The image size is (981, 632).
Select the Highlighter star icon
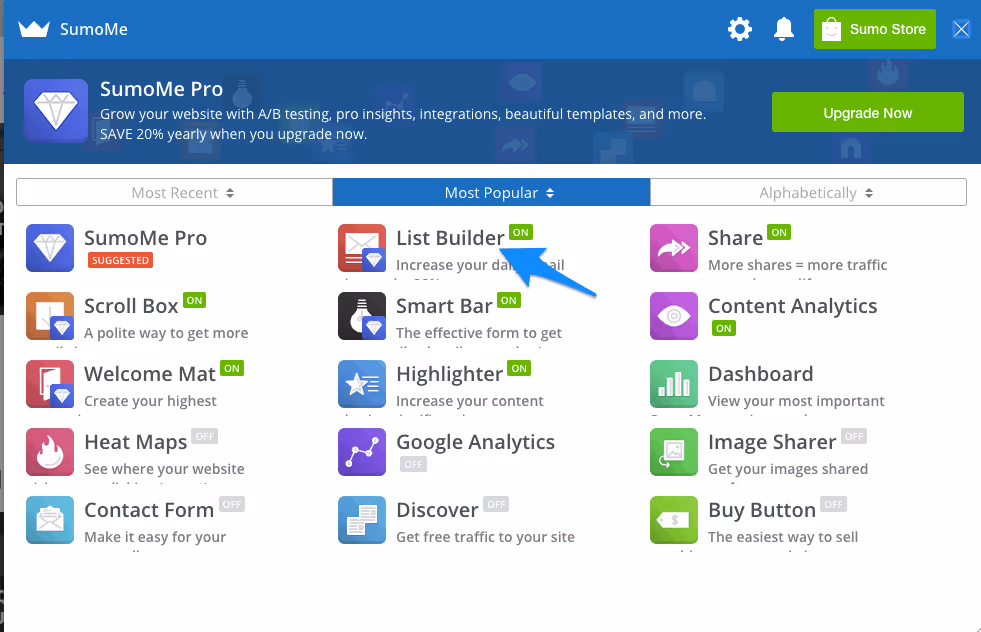coord(360,383)
